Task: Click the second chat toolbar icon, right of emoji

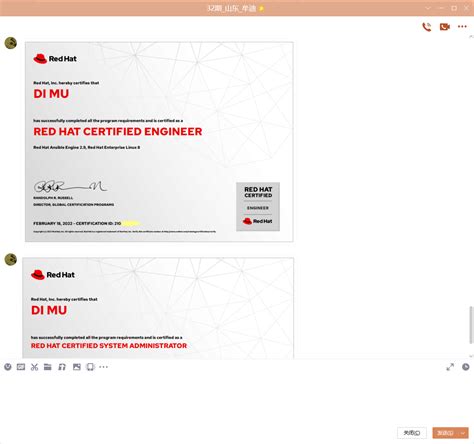Action: click(x=21, y=367)
